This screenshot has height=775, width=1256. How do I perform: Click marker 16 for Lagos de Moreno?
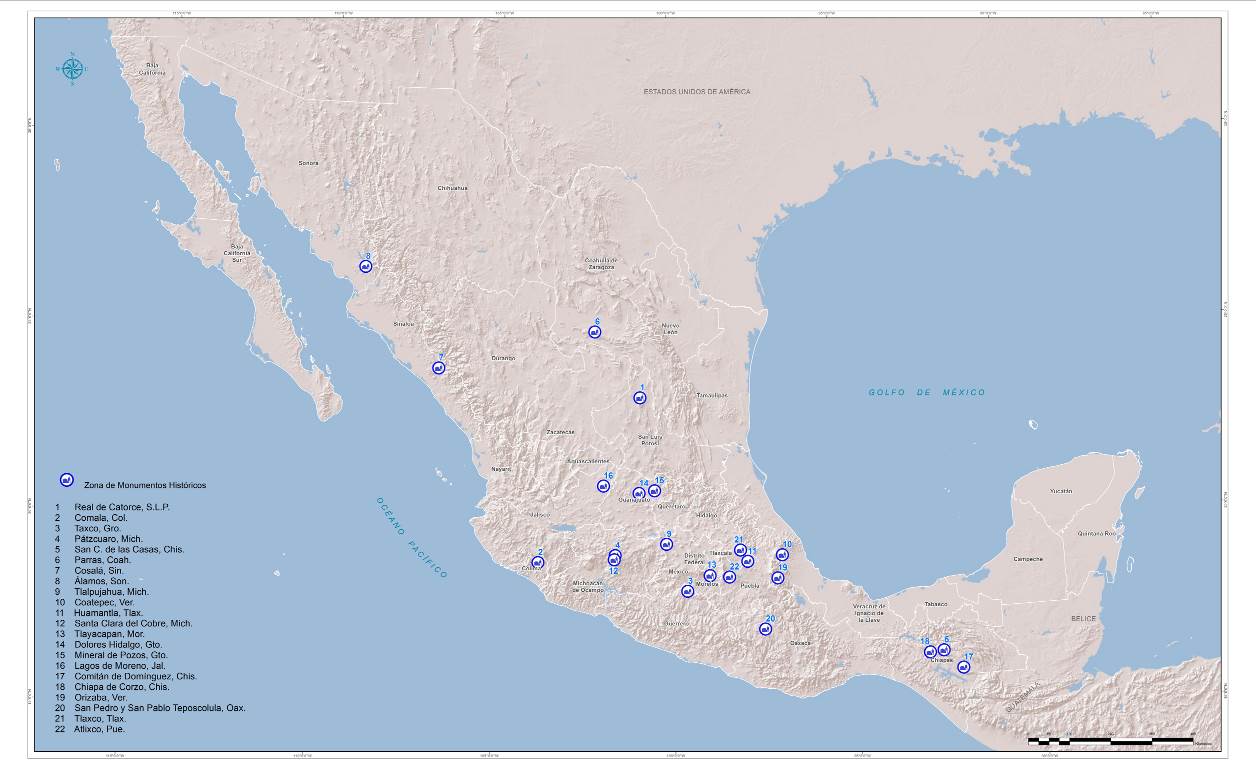tap(603, 486)
